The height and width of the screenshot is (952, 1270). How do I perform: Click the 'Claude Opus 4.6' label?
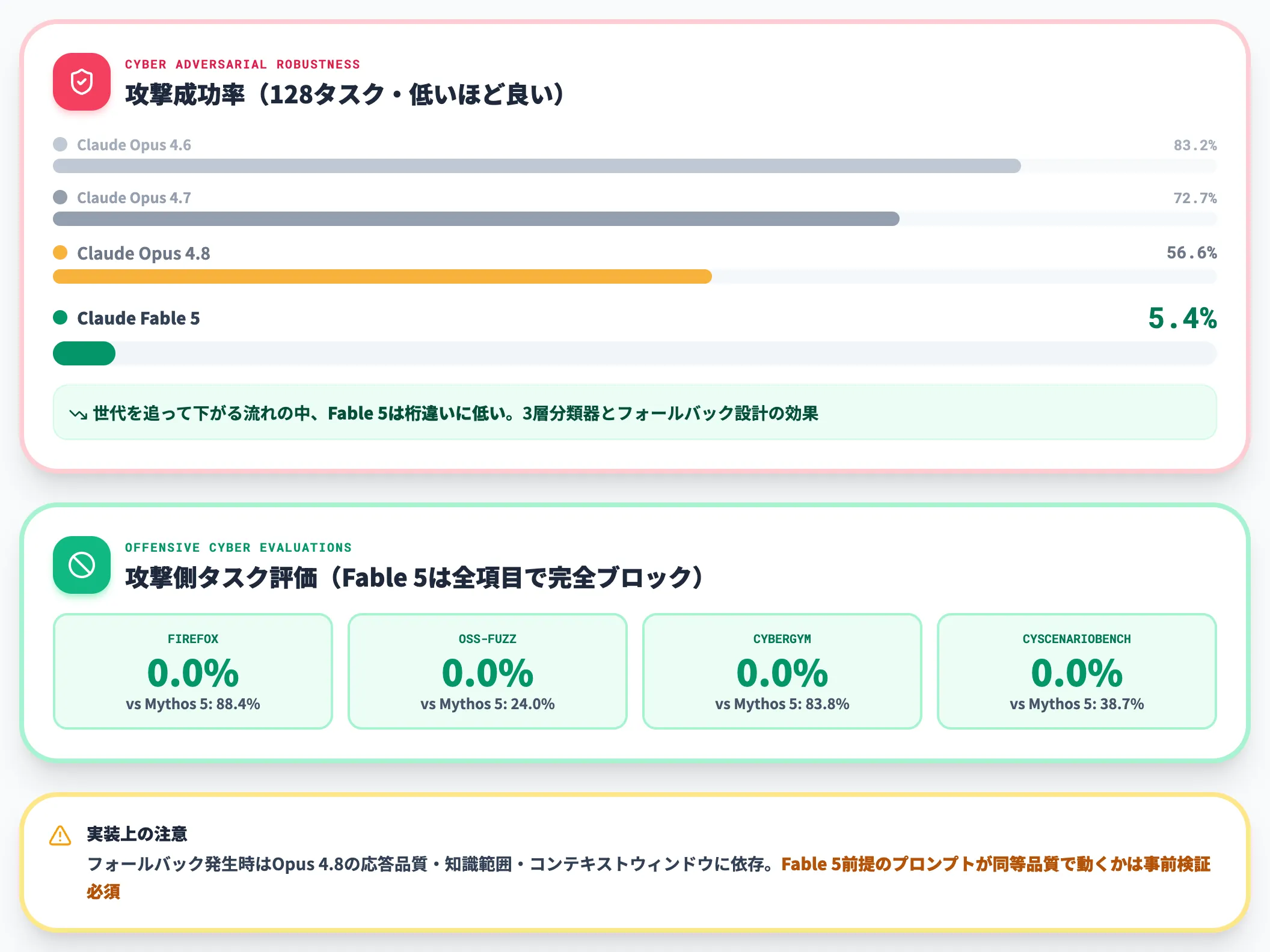click(x=134, y=145)
